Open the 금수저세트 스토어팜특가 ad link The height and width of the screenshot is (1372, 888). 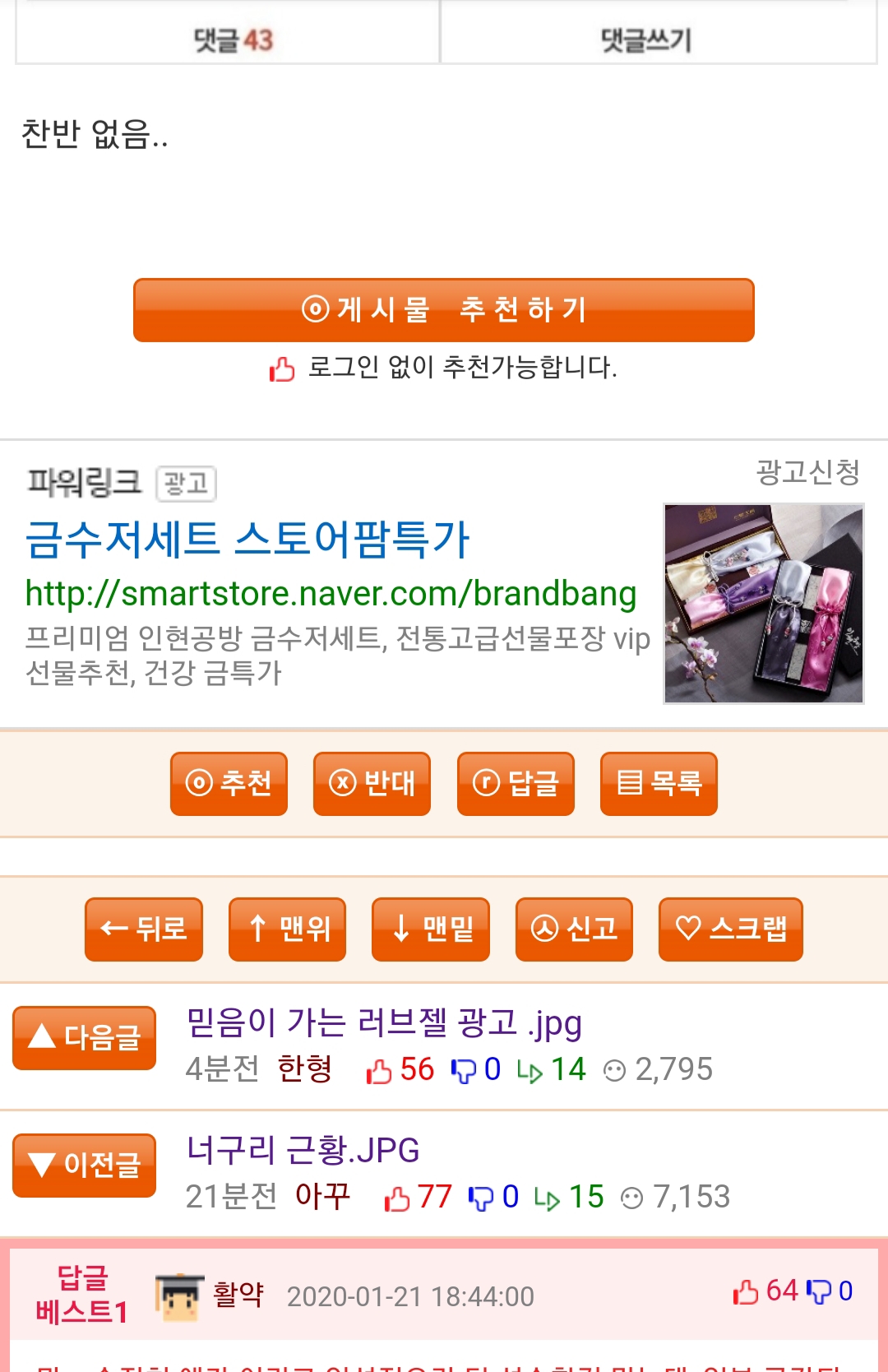247,540
